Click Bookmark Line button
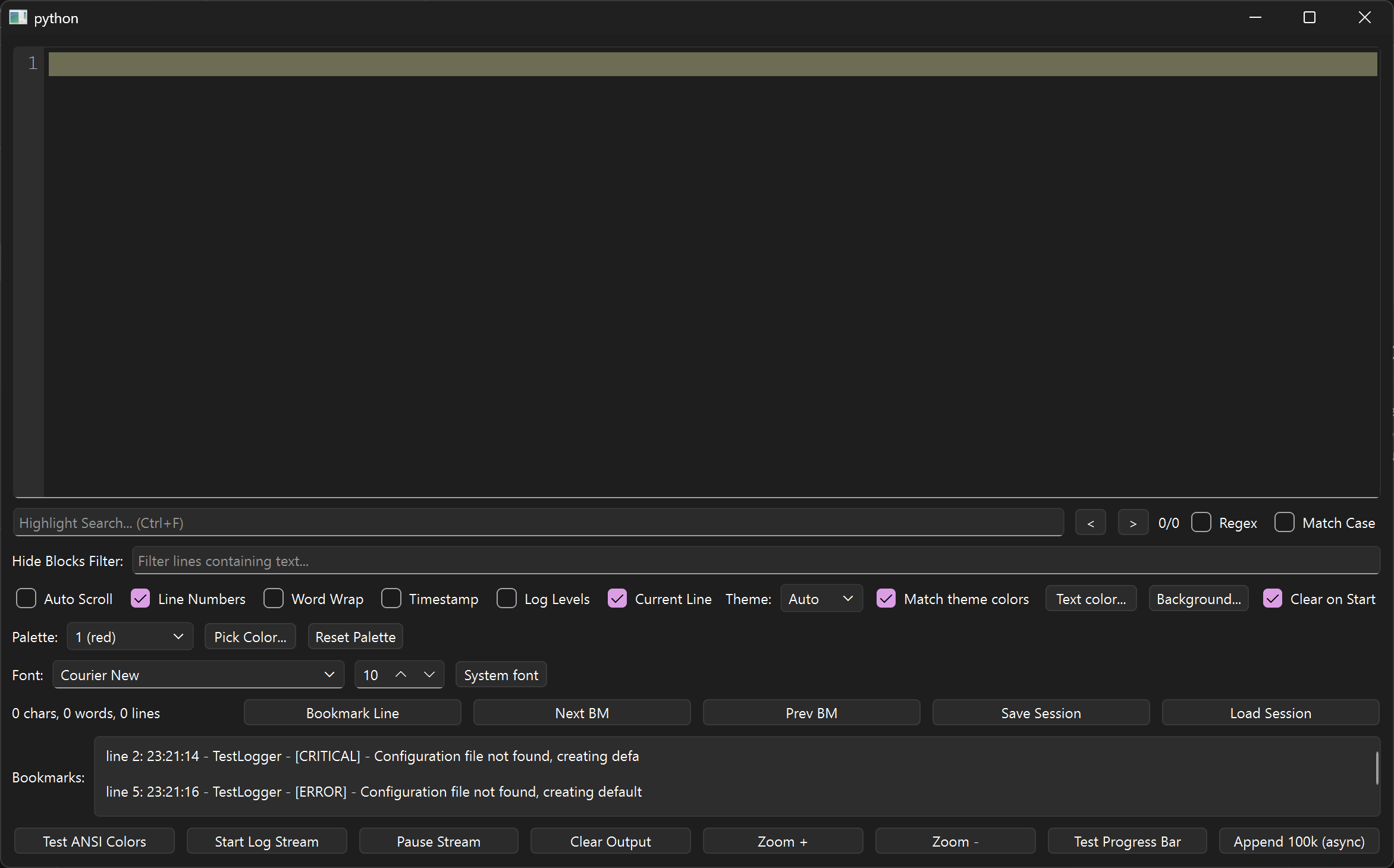This screenshot has height=868, width=1394. [353, 713]
